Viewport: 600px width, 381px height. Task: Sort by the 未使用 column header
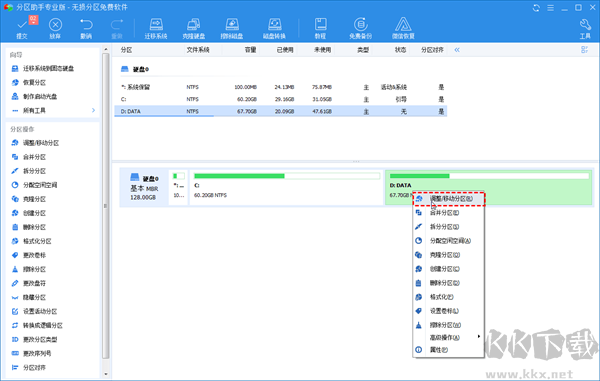[322, 50]
